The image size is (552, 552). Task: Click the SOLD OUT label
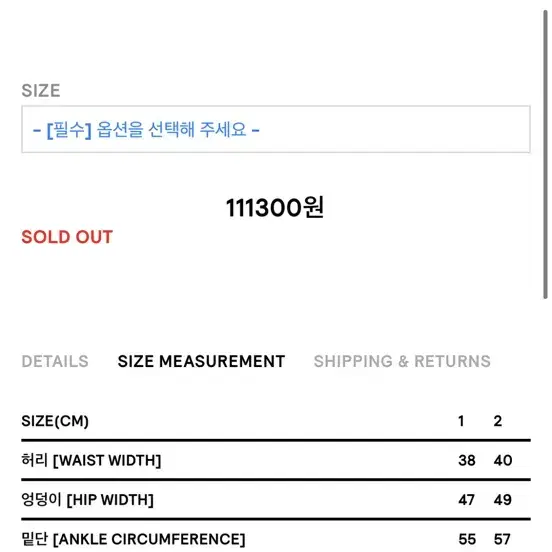point(67,237)
